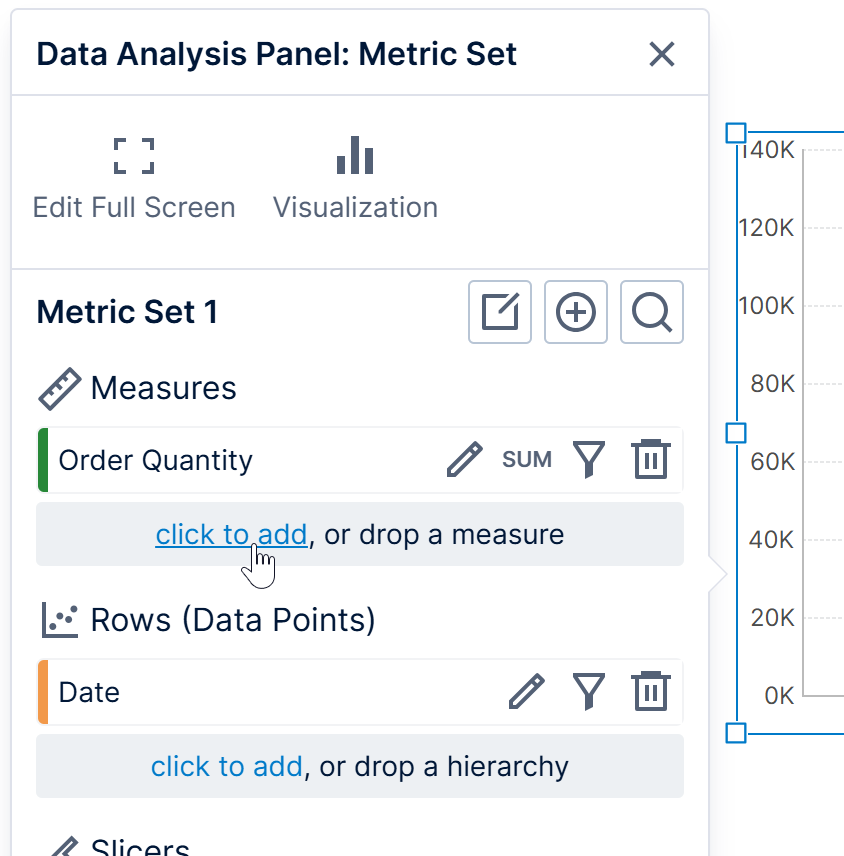Edit the Order Quantity measure with pencil

click(464, 460)
